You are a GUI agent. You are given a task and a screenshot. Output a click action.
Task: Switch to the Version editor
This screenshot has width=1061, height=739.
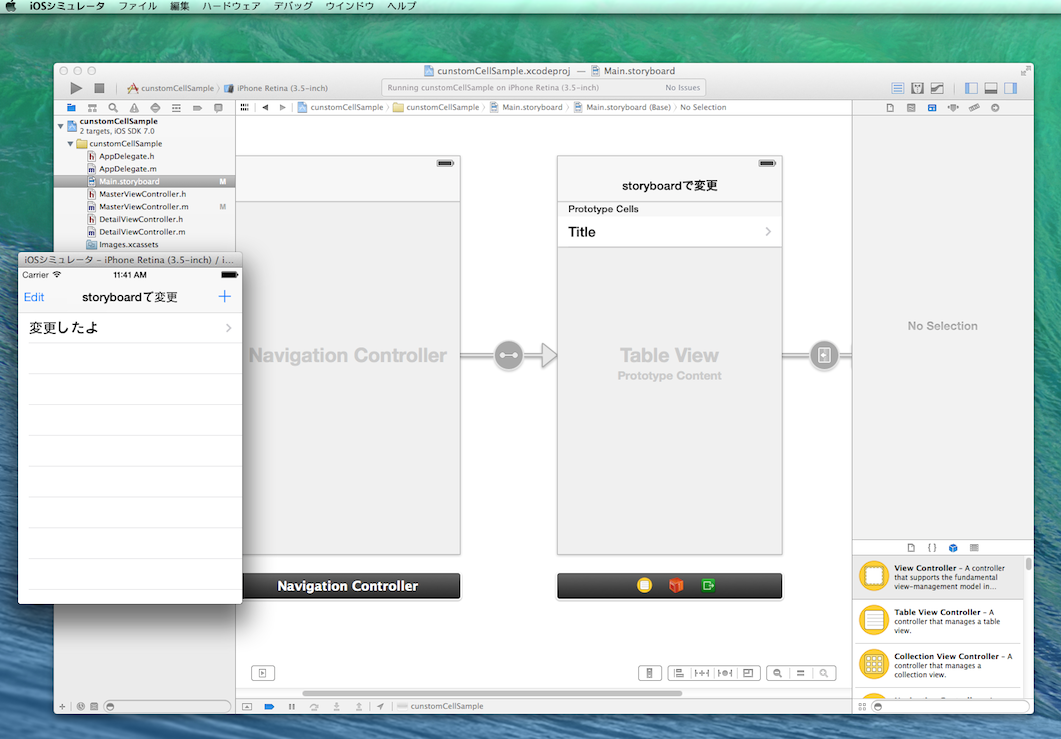tap(937, 88)
